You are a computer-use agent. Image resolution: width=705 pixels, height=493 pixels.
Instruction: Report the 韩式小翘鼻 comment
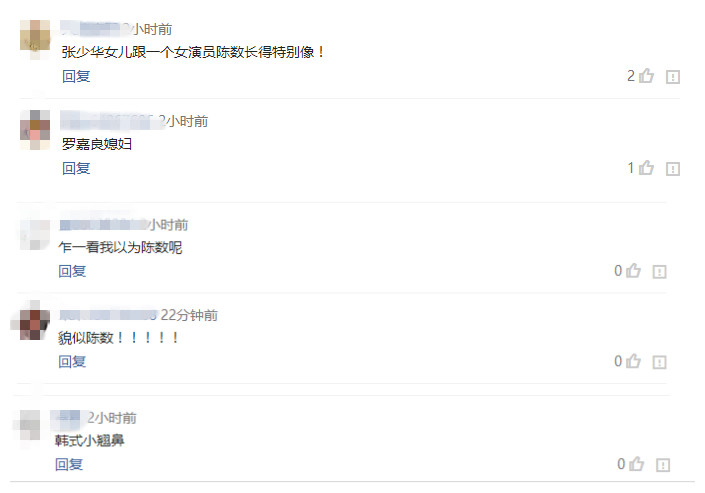click(663, 465)
